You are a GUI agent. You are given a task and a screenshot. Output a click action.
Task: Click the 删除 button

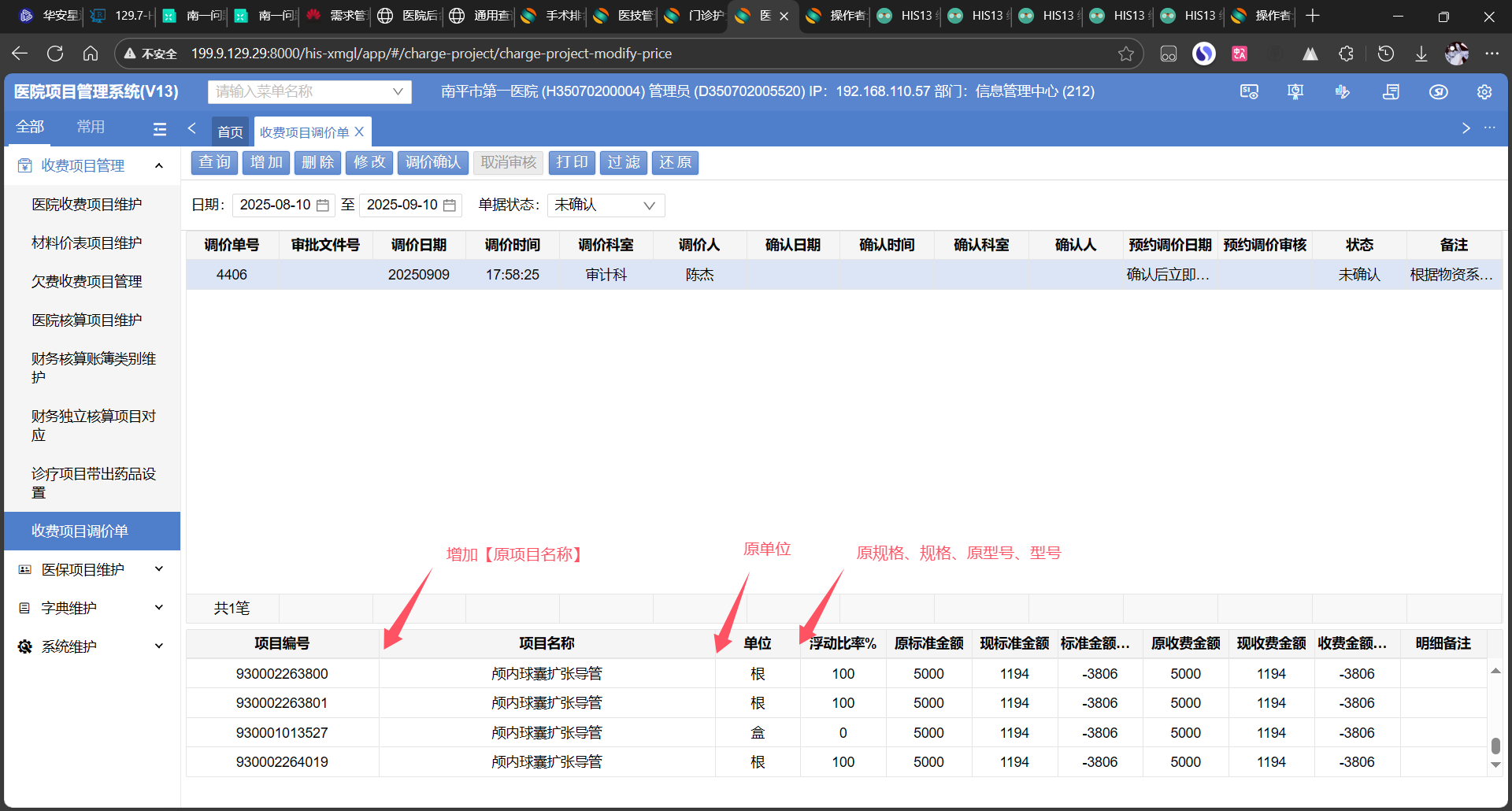[318, 163]
